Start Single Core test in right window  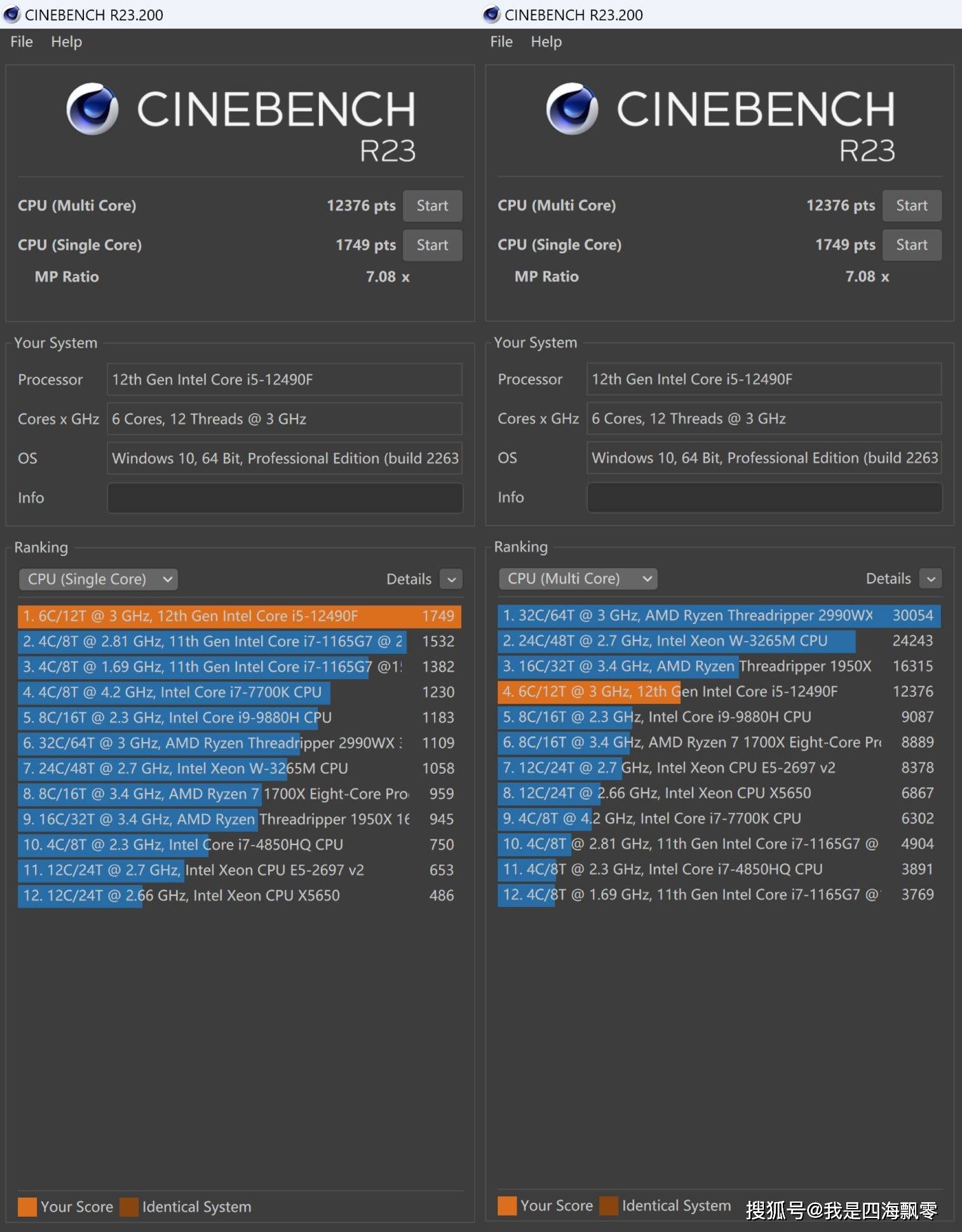912,245
